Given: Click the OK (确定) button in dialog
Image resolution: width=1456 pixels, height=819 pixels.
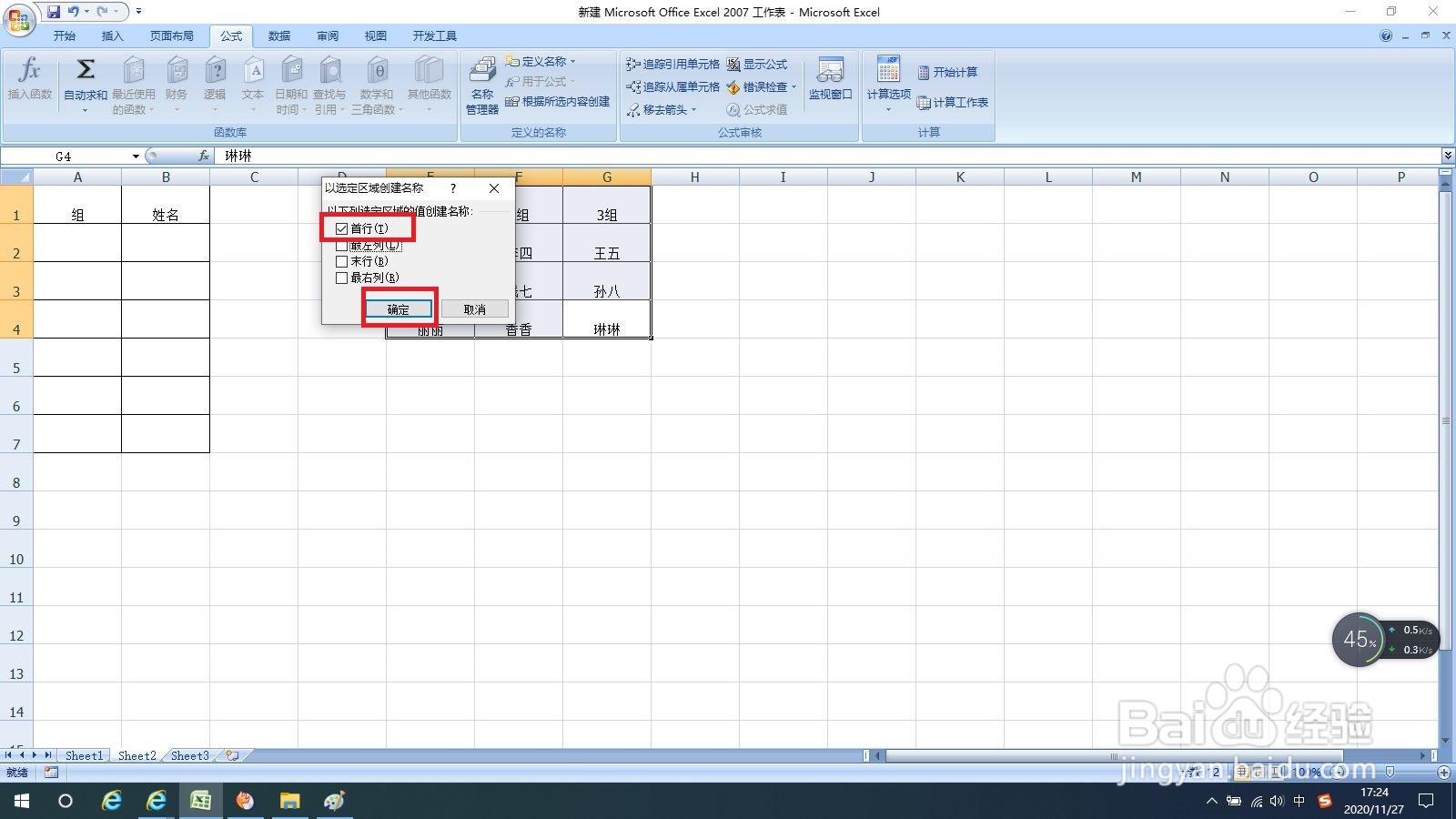Looking at the screenshot, I should point(399,309).
